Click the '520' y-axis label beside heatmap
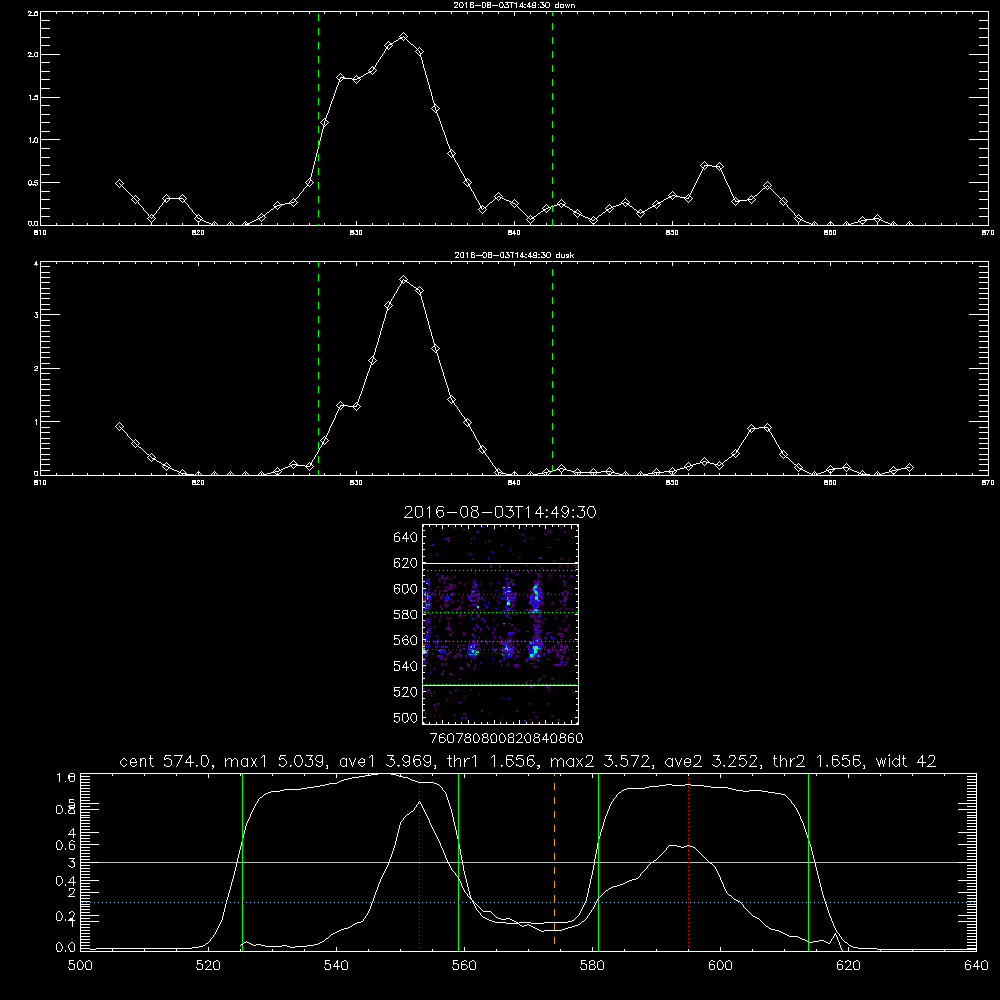Image resolution: width=1000 pixels, height=1000 pixels. (406, 692)
